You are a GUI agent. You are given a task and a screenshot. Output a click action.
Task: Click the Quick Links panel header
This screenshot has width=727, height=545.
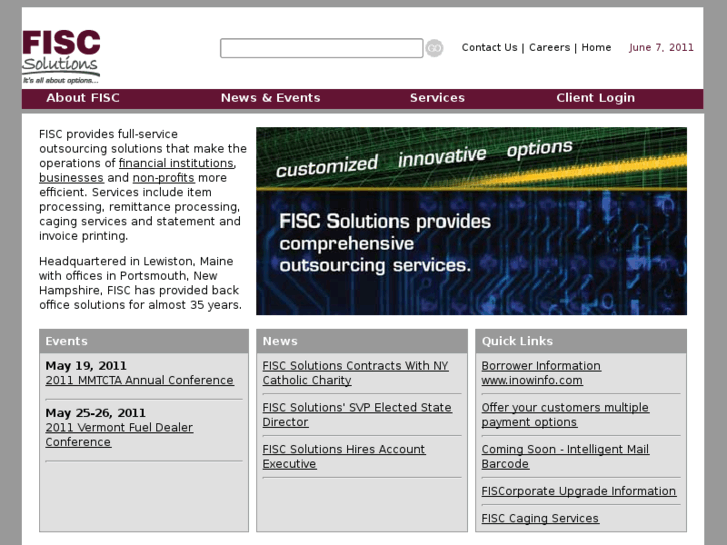point(581,341)
